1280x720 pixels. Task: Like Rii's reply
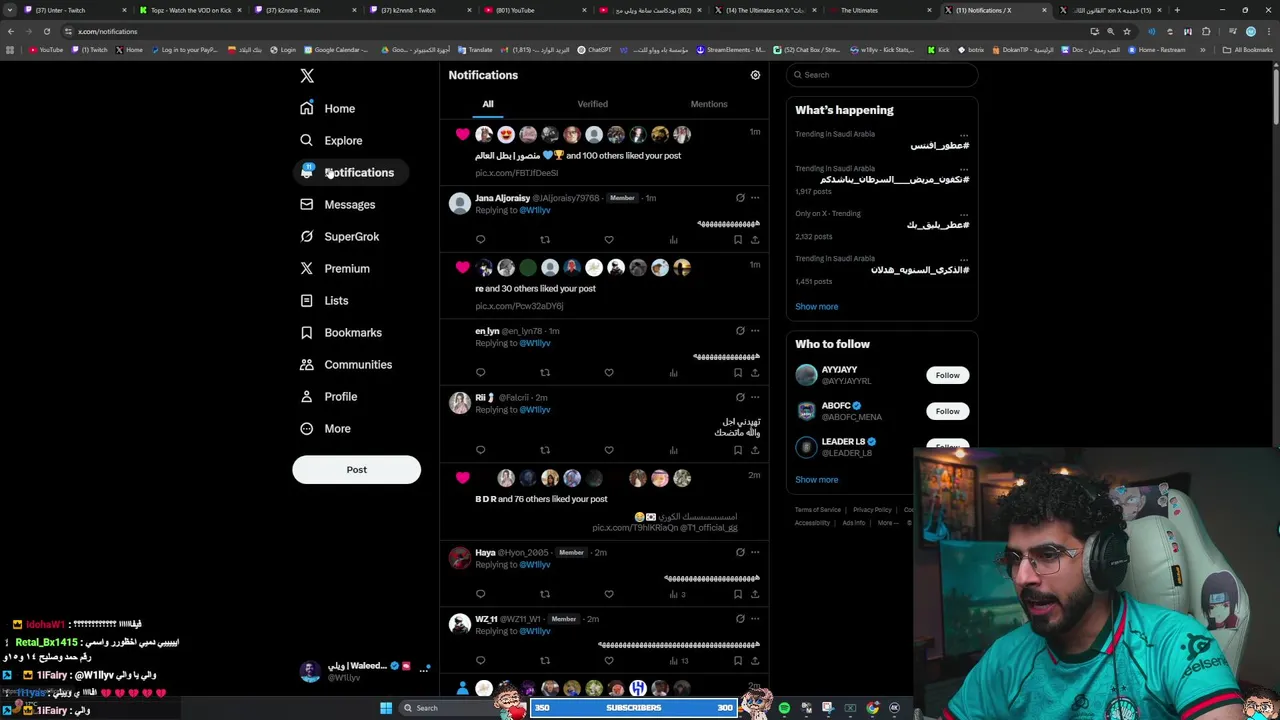coord(609,450)
